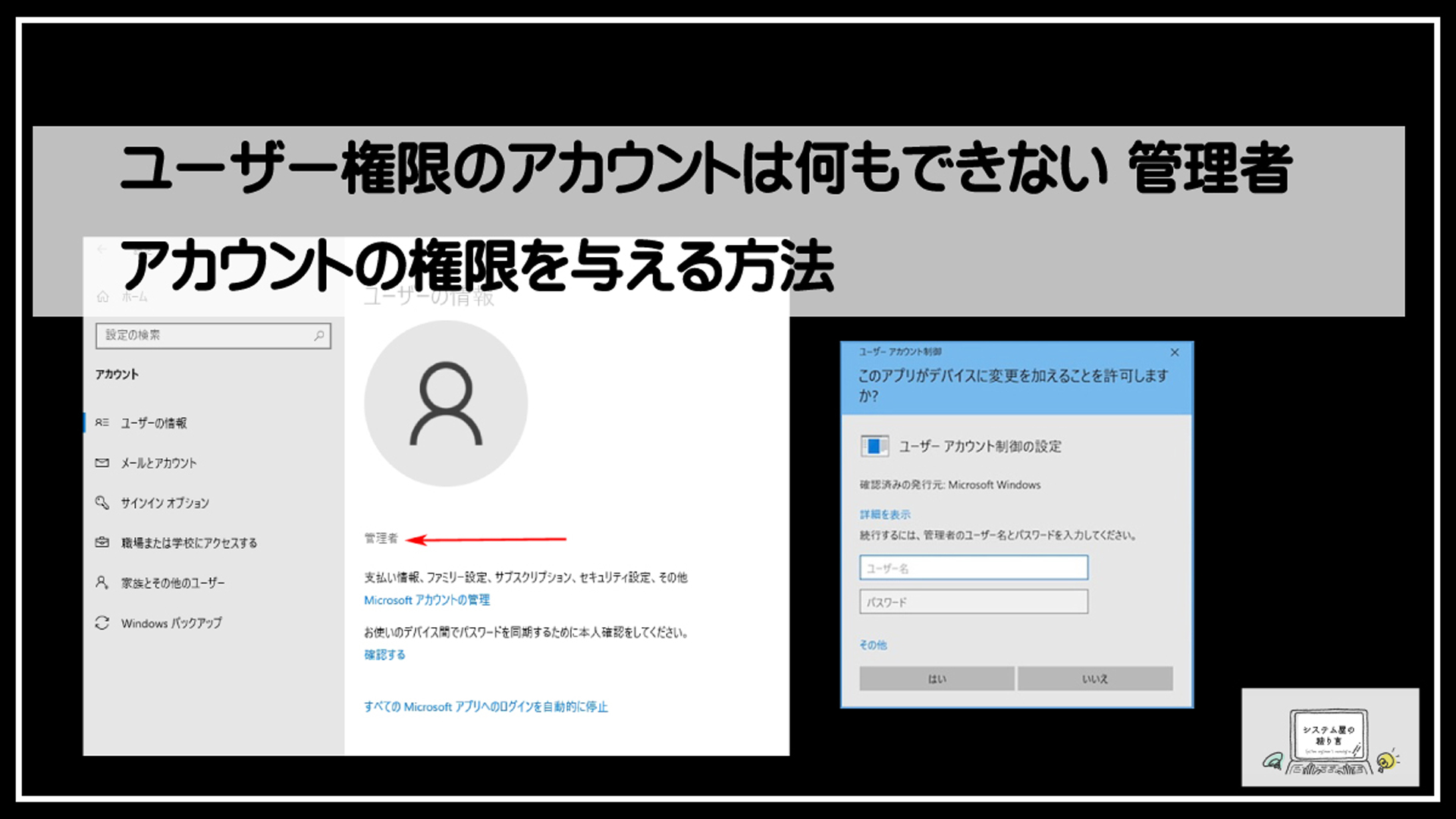Screen dimensions: 1456x819
Task: Click the パスワード input field
Action: 974,602
